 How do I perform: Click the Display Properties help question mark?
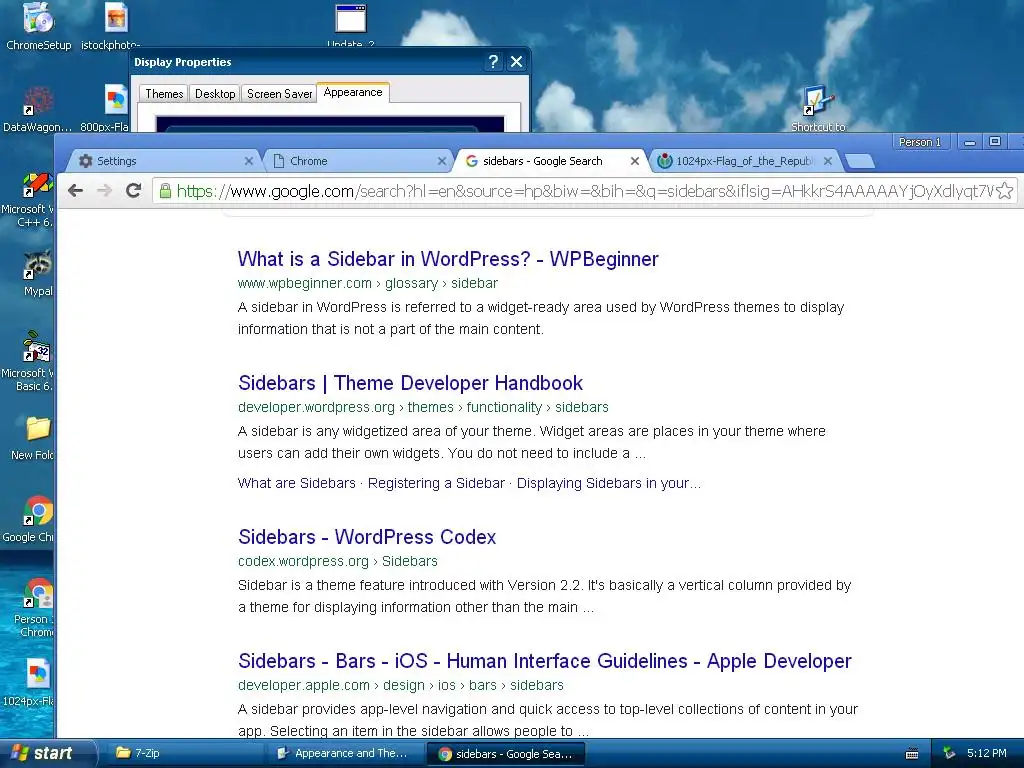[493, 62]
